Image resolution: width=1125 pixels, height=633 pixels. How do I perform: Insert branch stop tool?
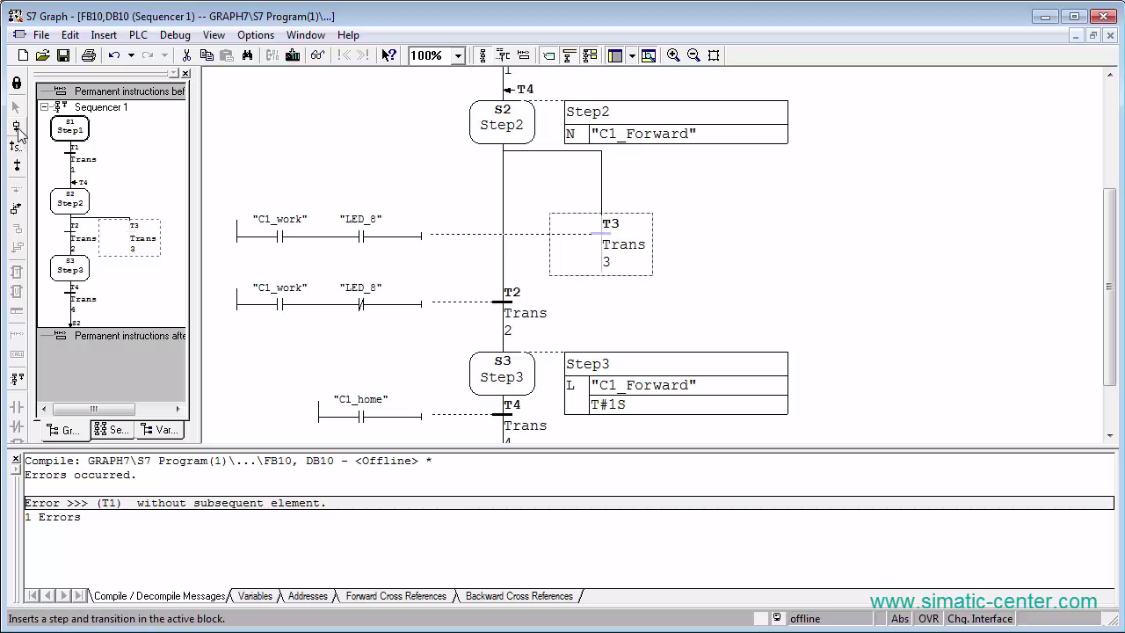click(17, 166)
